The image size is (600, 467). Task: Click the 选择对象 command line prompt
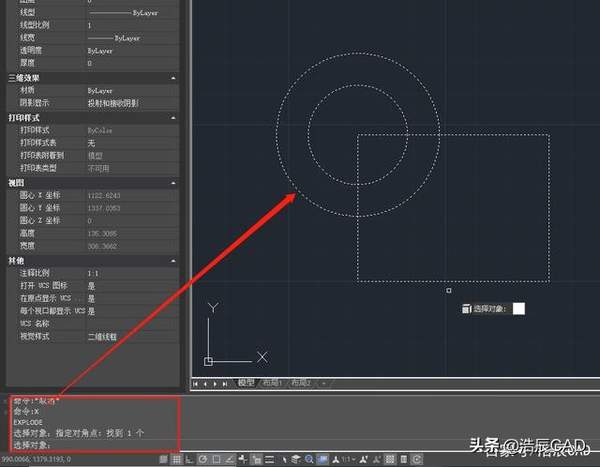[32, 445]
